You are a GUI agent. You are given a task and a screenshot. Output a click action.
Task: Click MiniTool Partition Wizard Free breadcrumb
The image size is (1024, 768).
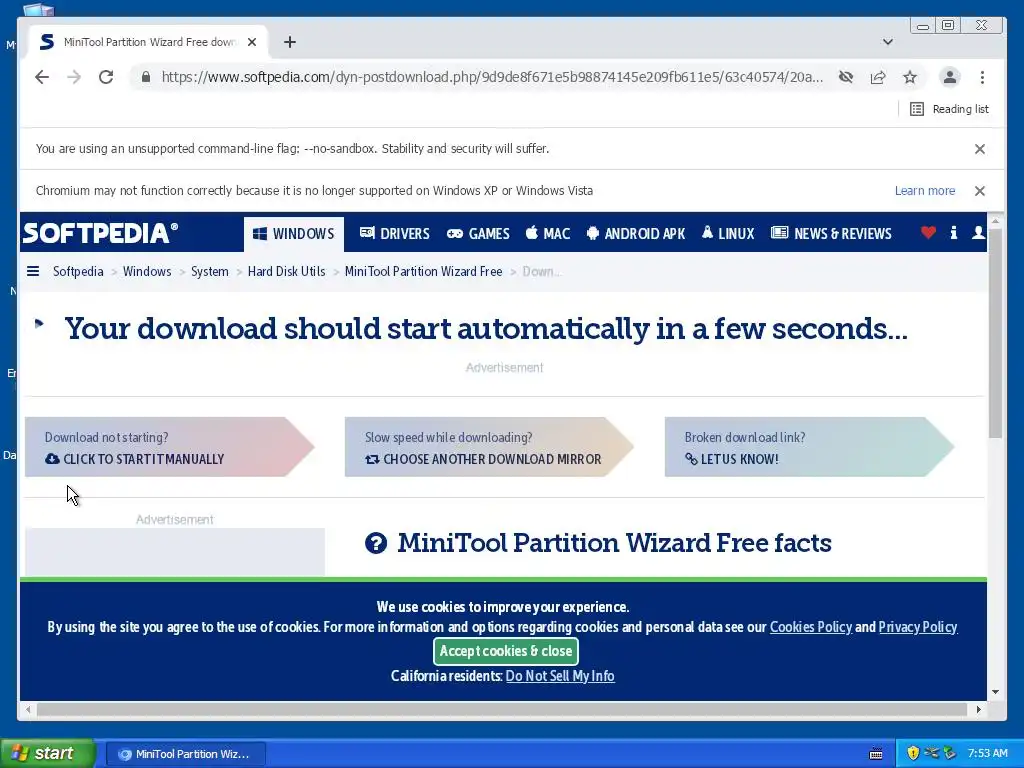coord(423,271)
